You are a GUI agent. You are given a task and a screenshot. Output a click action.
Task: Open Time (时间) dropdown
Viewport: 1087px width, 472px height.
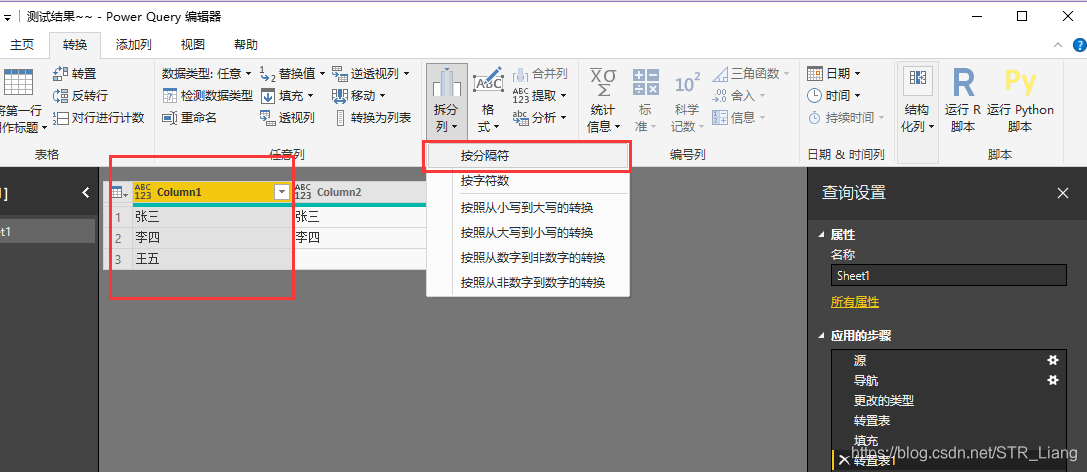[834, 96]
